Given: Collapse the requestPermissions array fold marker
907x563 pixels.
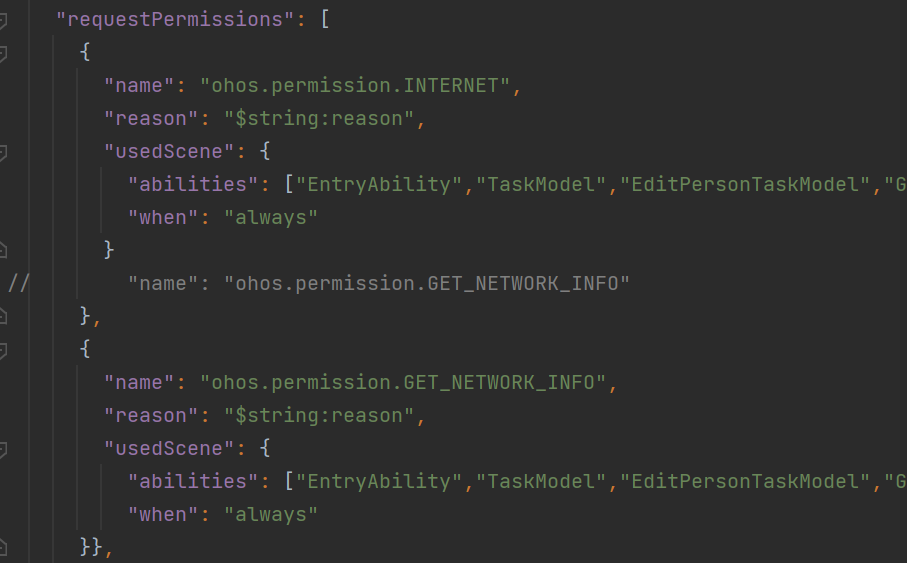Looking at the screenshot, I should (4, 19).
